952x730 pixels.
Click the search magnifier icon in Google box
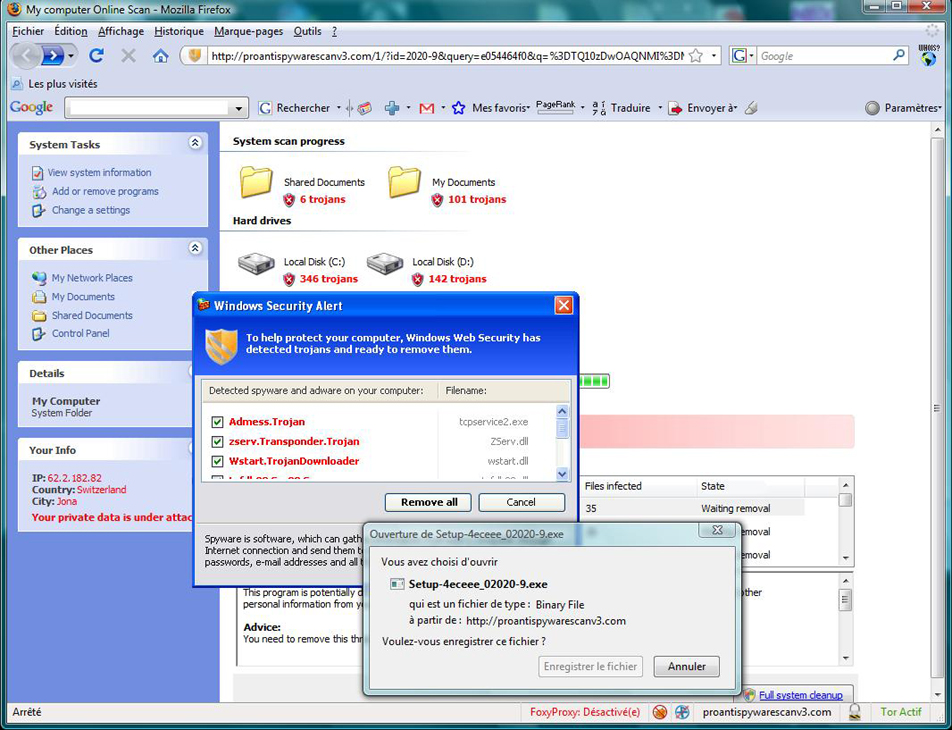(x=899, y=56)
